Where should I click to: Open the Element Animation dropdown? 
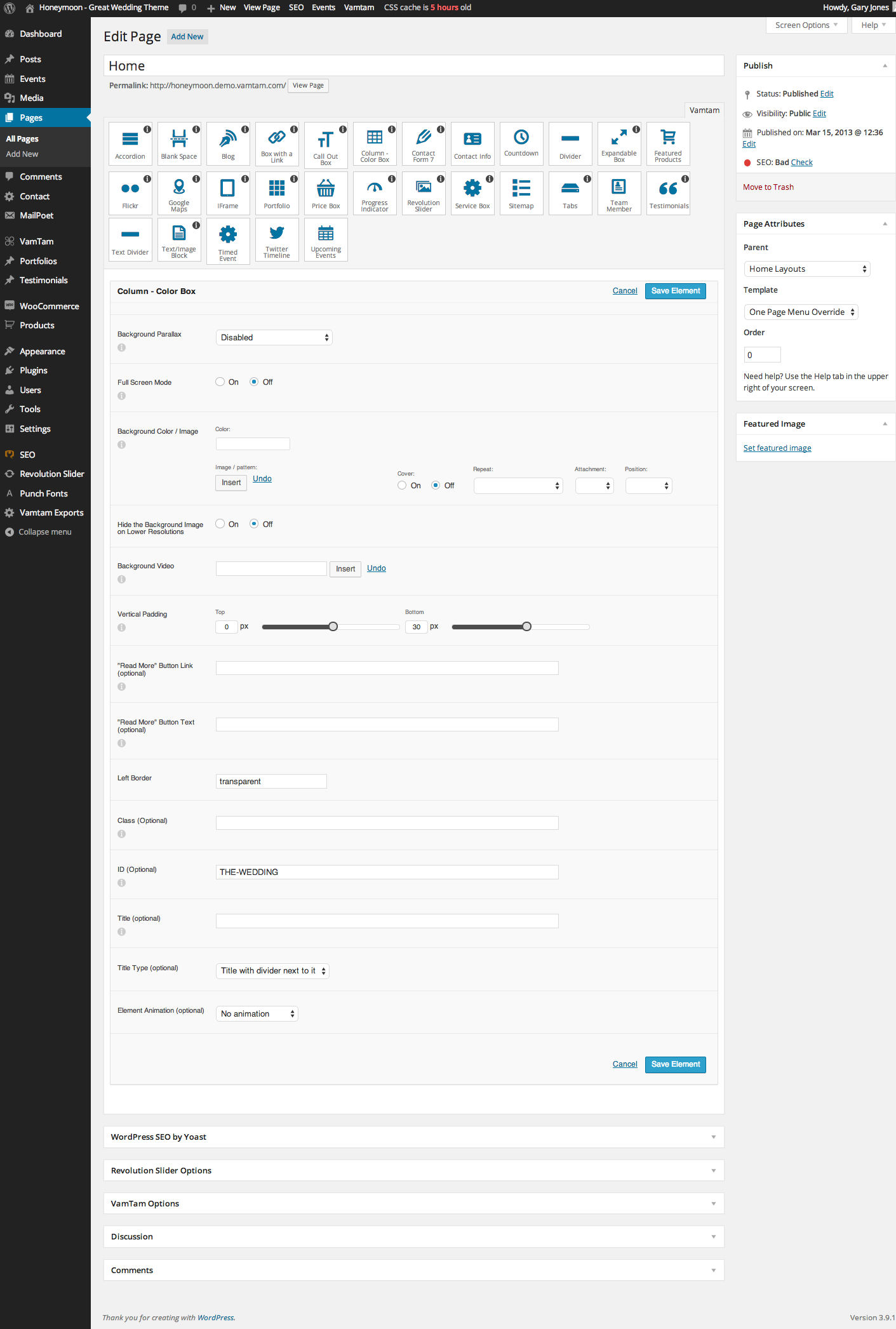tap(257, 1014)
